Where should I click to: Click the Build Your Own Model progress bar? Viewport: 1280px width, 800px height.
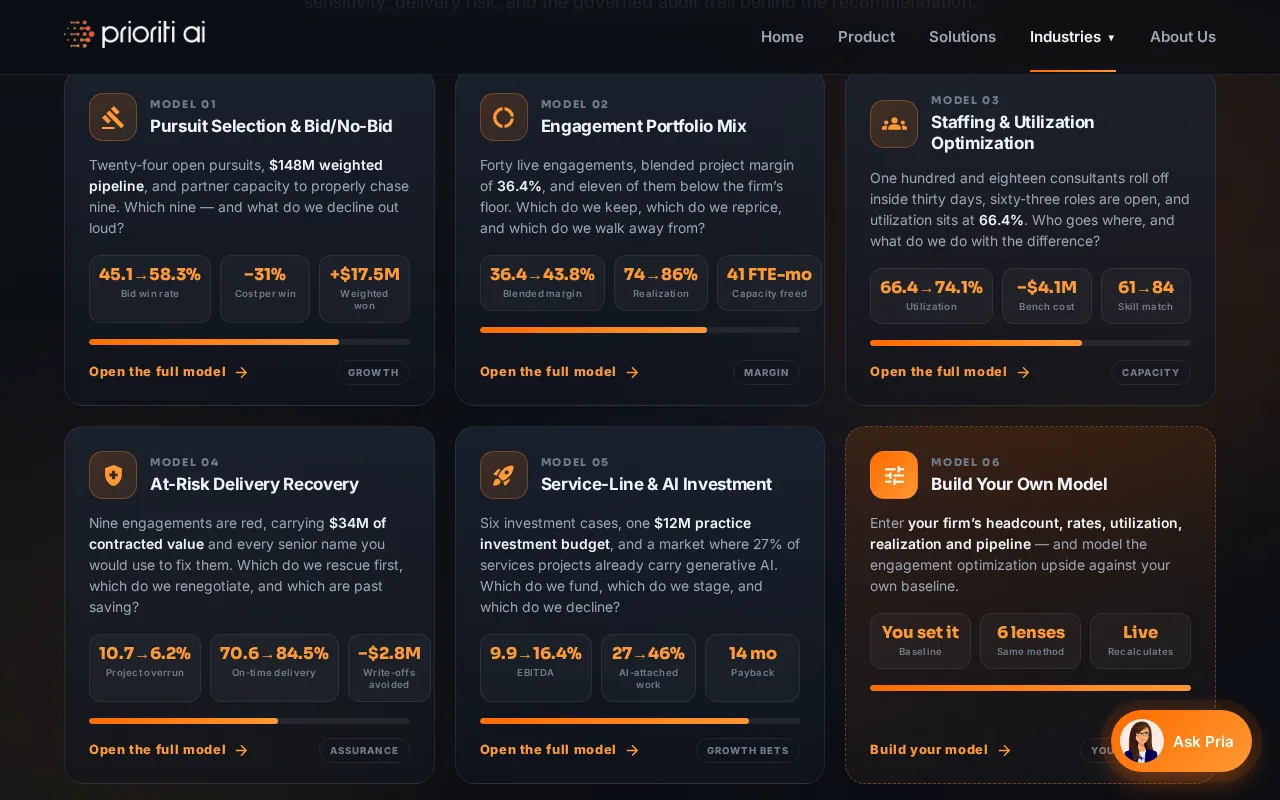pyautogui.click(x=1030, y=688)
